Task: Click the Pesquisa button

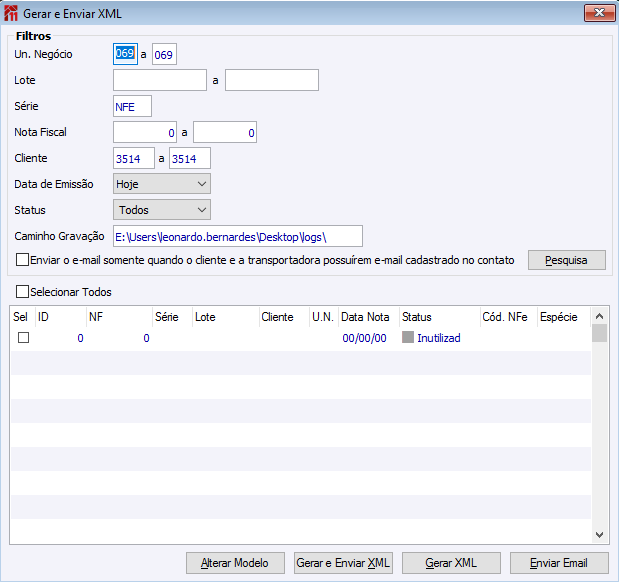Action: (x=566, y=260)
